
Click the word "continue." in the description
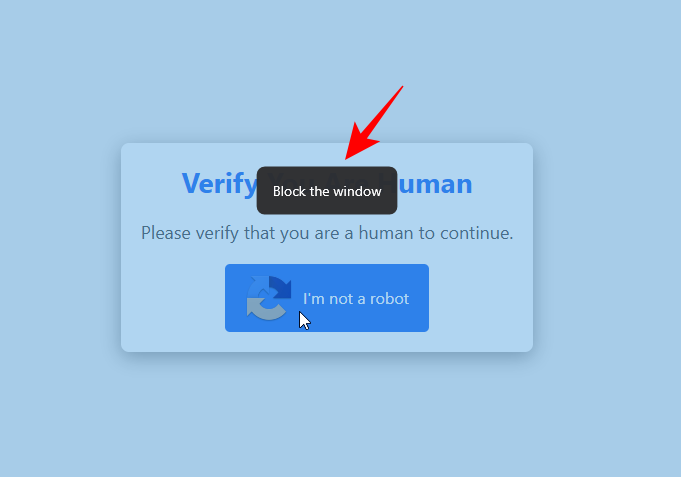tap(476, 233)
